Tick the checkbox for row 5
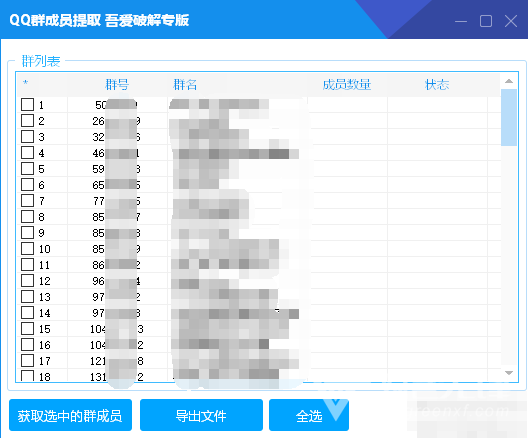The image size is (528, 438). 27,169
